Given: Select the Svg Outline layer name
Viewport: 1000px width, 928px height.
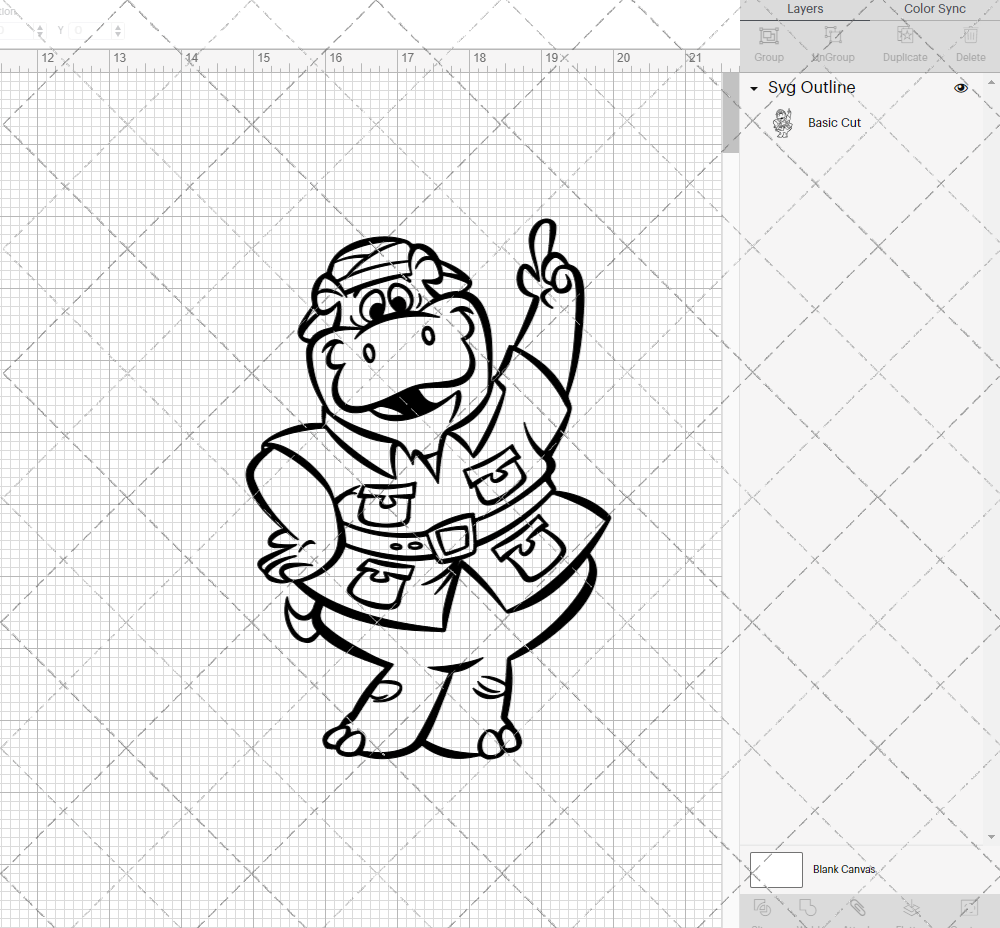Looking at the screenshot, I should 811,88.
